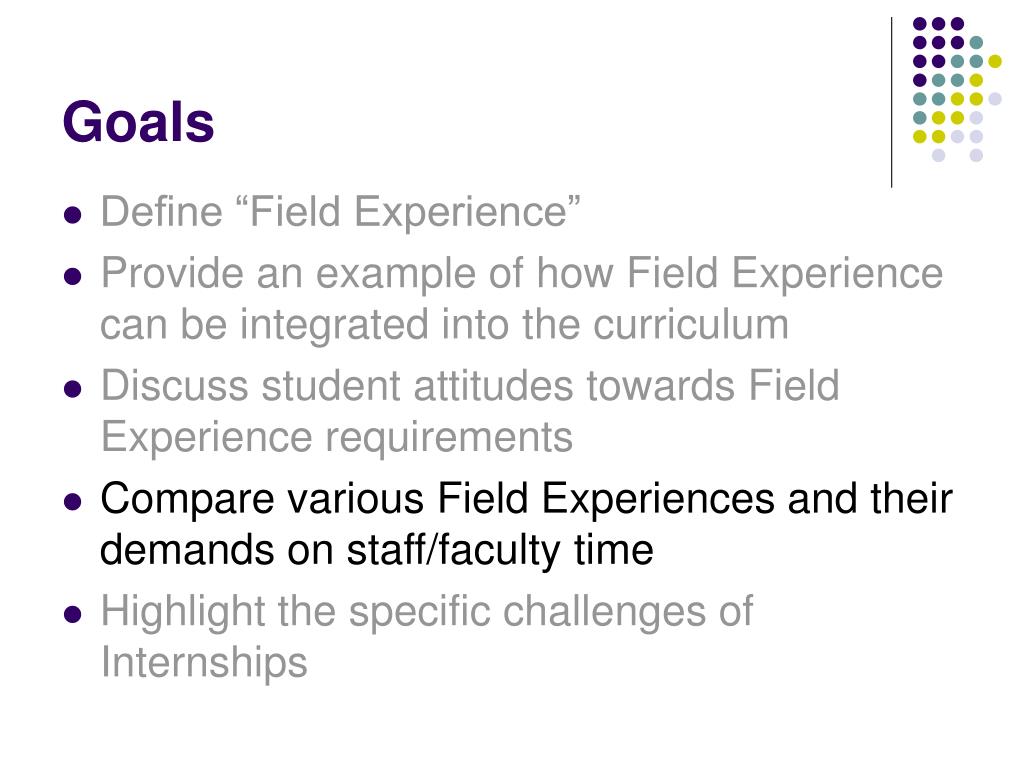Screen dimensions: 1024x768
Task: Click the line "can be integrated into the curriculum"
Action: pyautogui.click(x=444, y=325)
